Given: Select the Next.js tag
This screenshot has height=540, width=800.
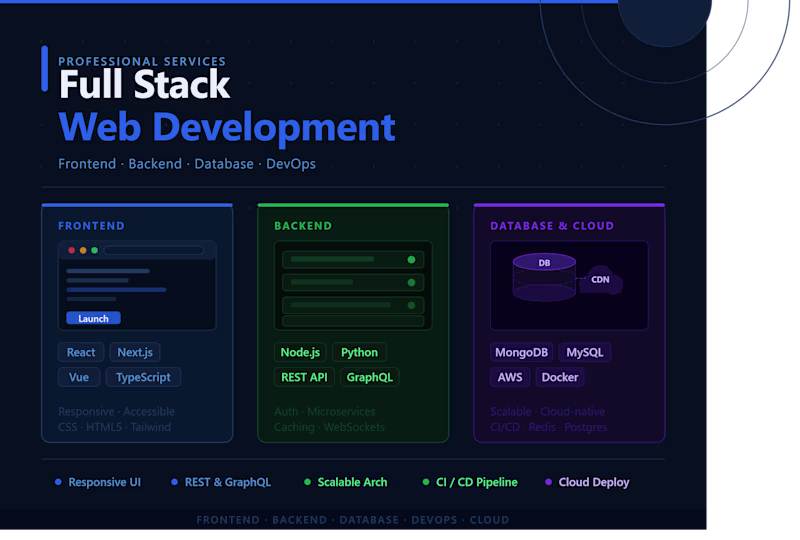Looking at the screenshot, I should tap(135, 352).
